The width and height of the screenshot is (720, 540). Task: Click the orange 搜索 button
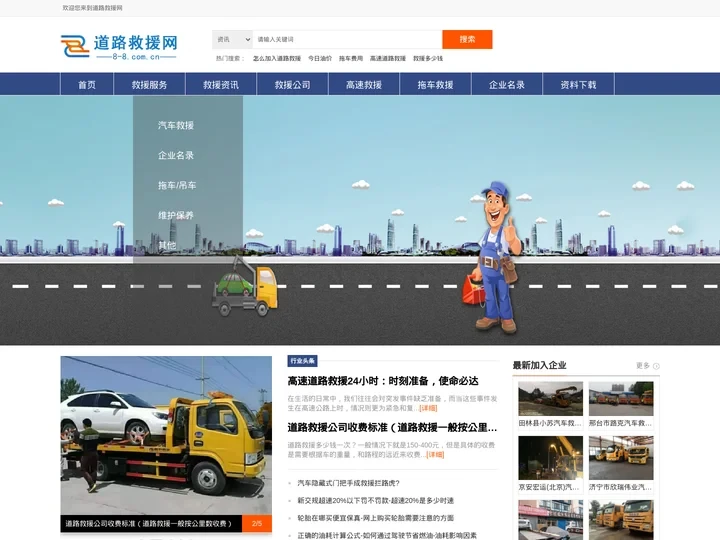pos(467,39)
